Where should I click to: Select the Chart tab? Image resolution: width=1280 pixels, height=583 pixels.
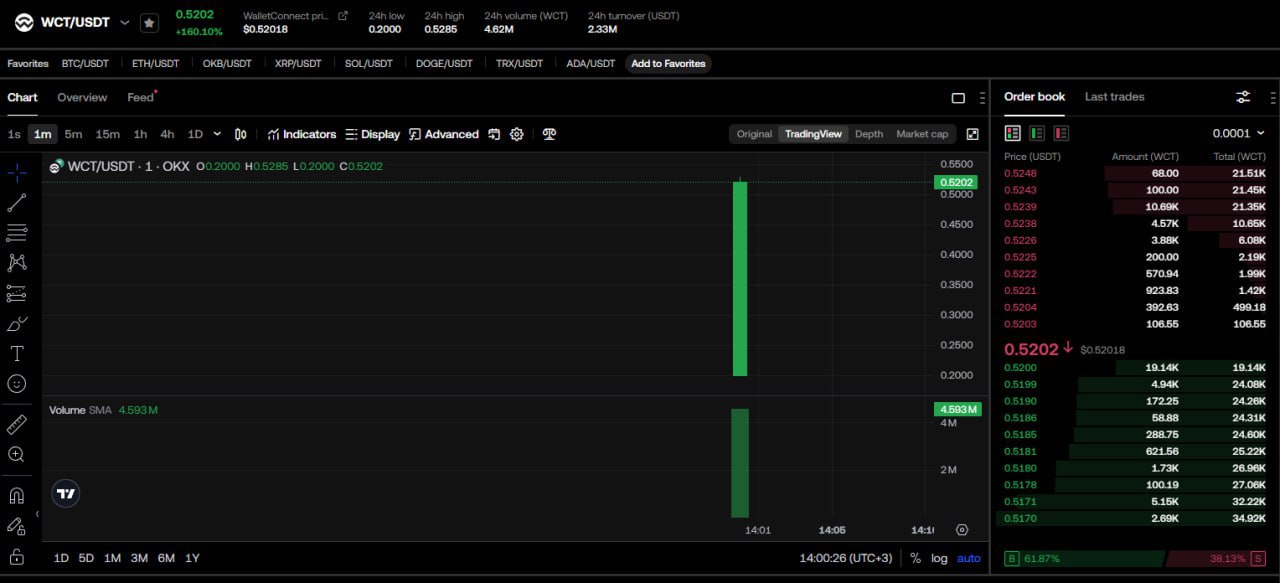click(x=22, y=97)
